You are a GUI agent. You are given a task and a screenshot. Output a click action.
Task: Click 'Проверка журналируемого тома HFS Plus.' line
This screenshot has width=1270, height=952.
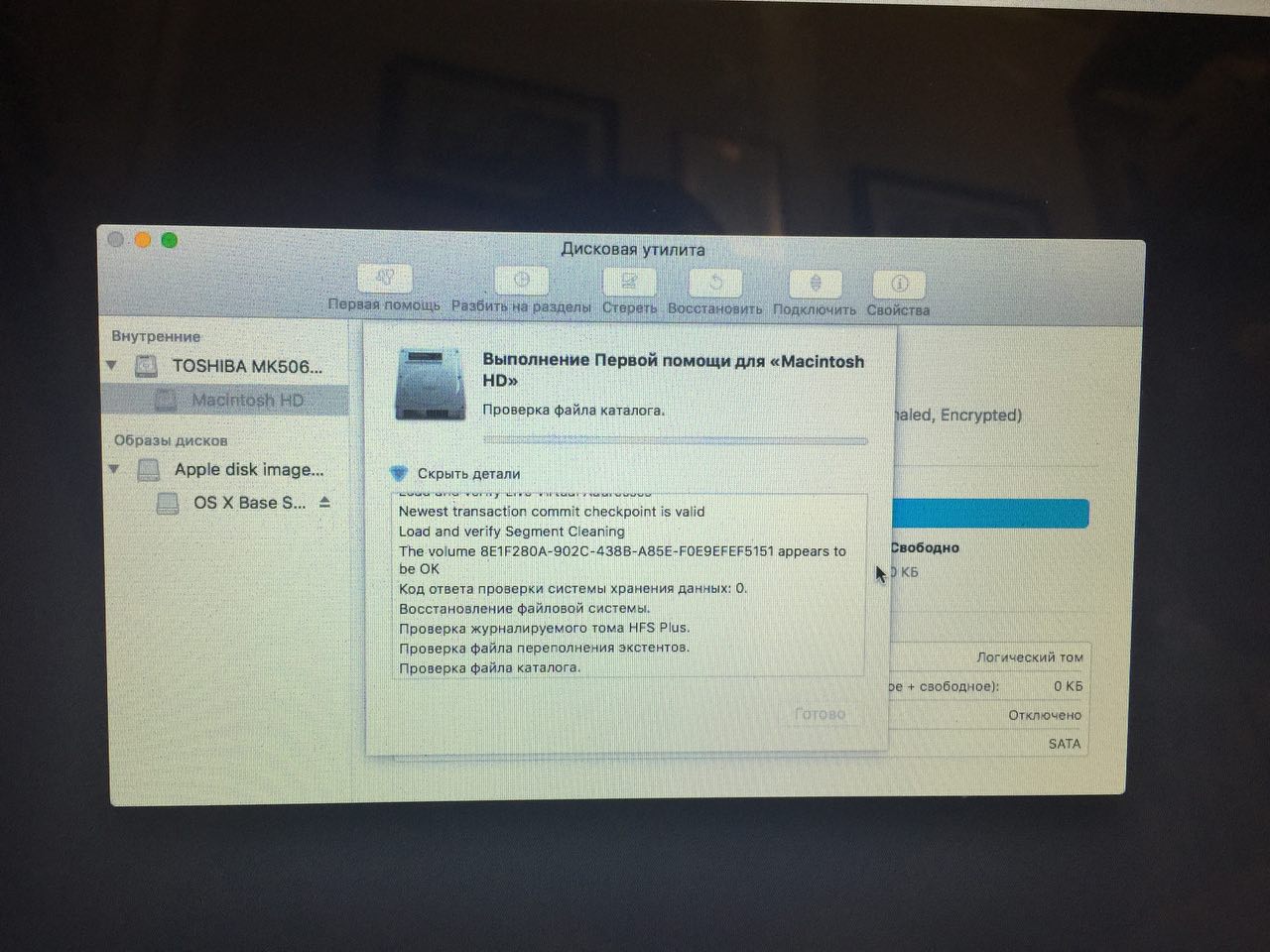pos(545,628)
